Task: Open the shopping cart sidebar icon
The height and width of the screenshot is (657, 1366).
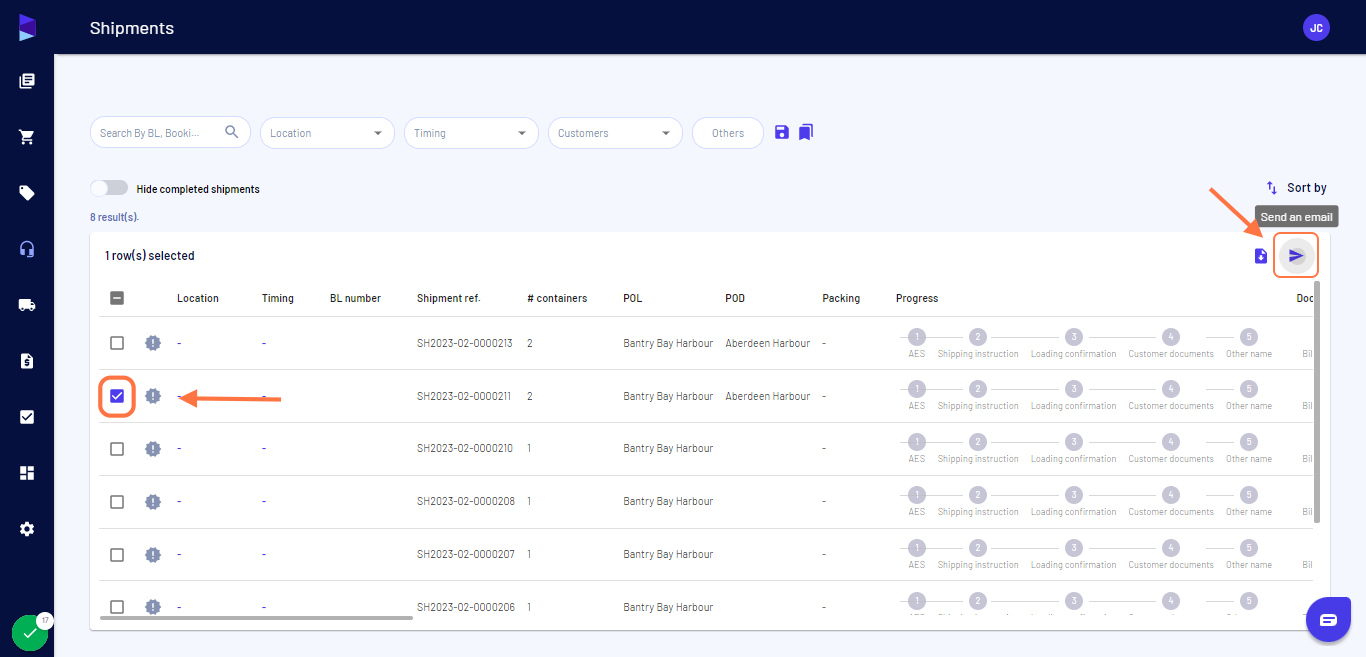Action: tap(27, 137)
